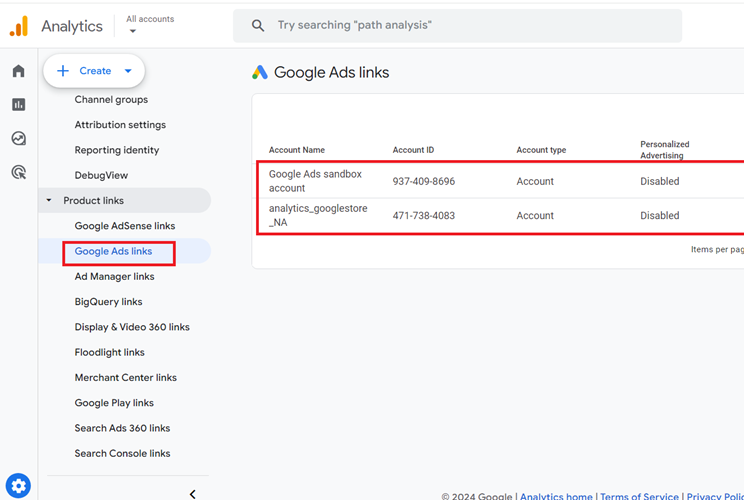The width and height of the screenshot is (744, 500).
Task: Select BigQuery links
Action: pos(108,302)
